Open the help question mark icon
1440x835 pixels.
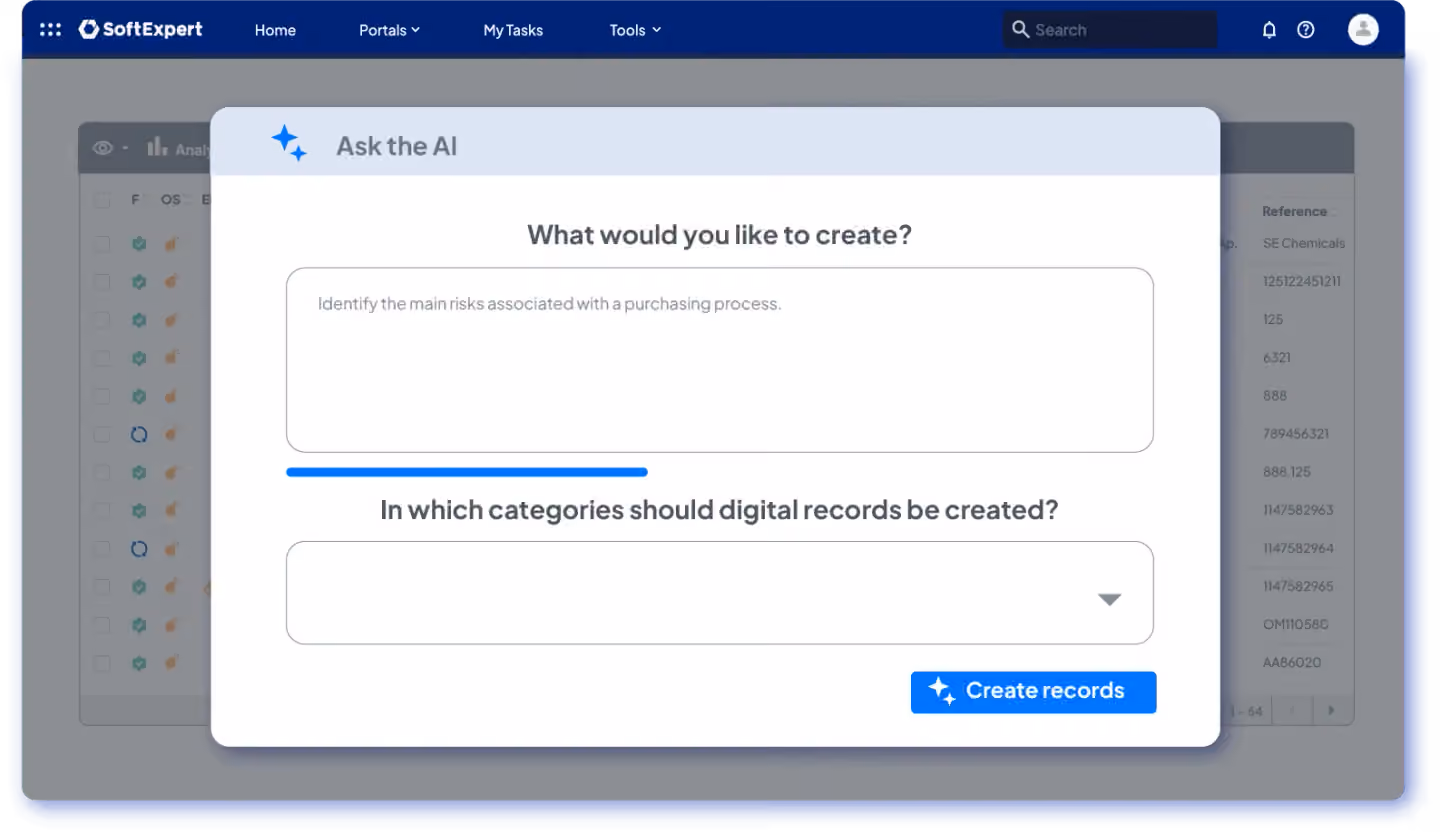click(x=1306, y=30)
